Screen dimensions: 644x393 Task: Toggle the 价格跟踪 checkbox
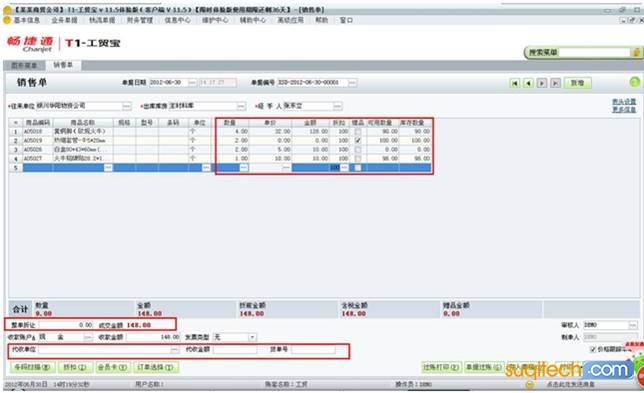tap(593, 349)
